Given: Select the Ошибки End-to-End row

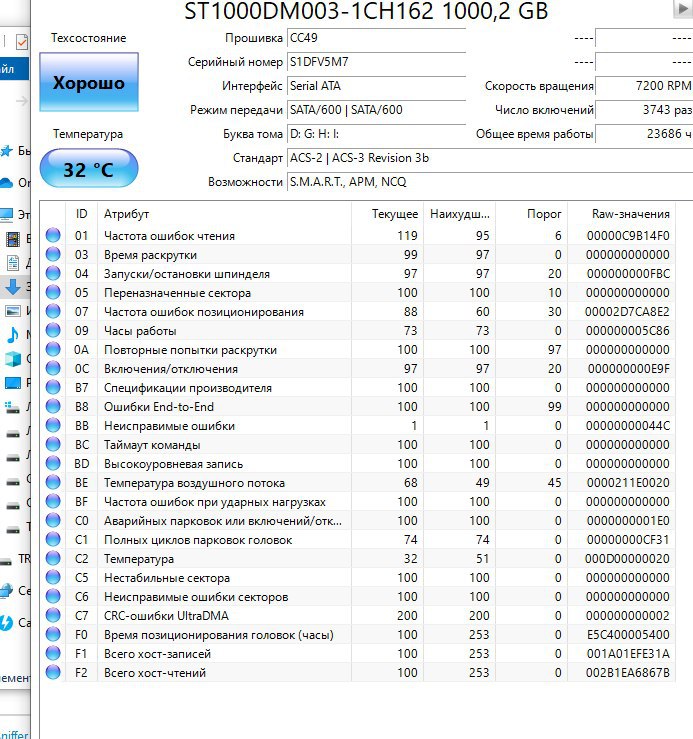Looking at the screenshot, I should (357, 406).
